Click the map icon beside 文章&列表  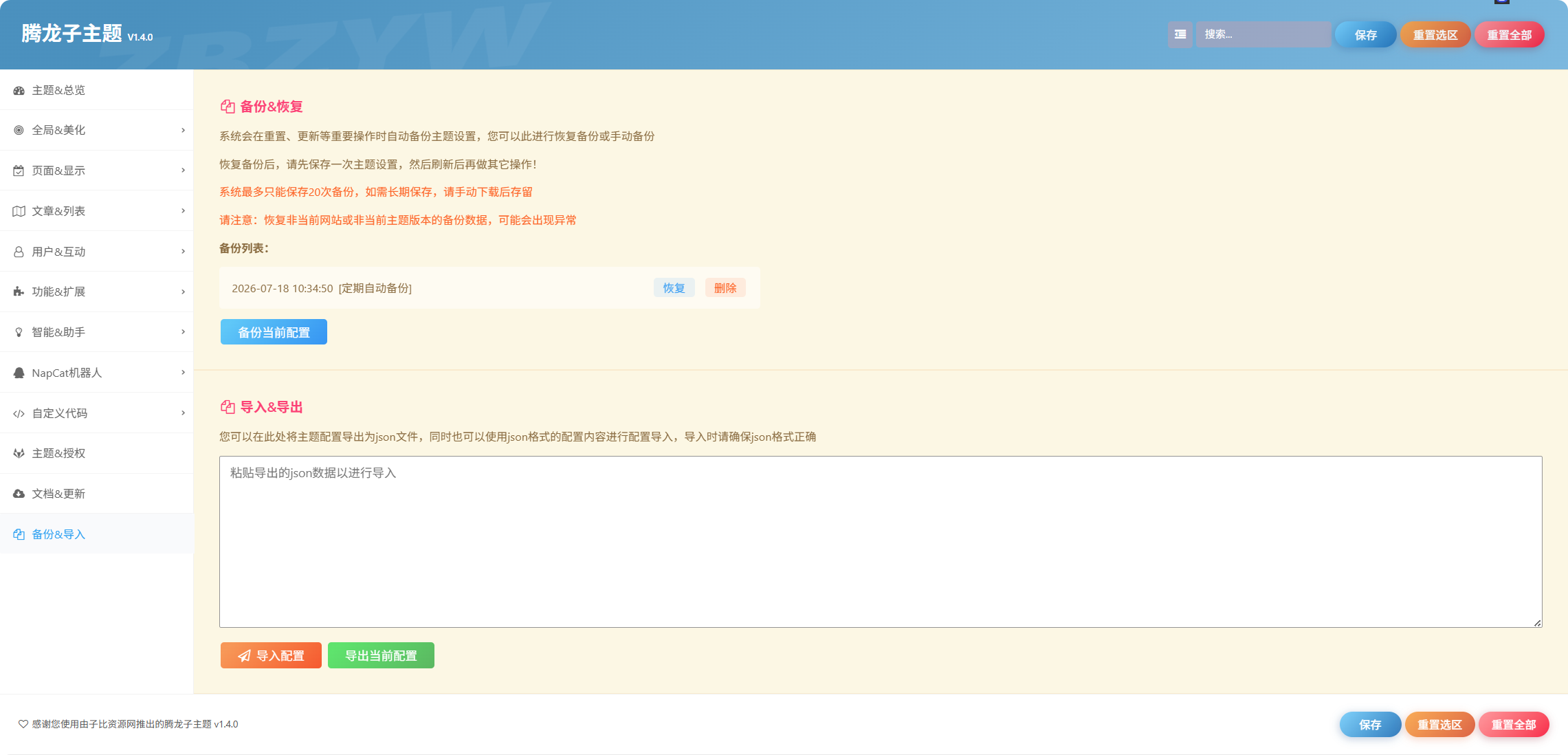pos(19,211)
